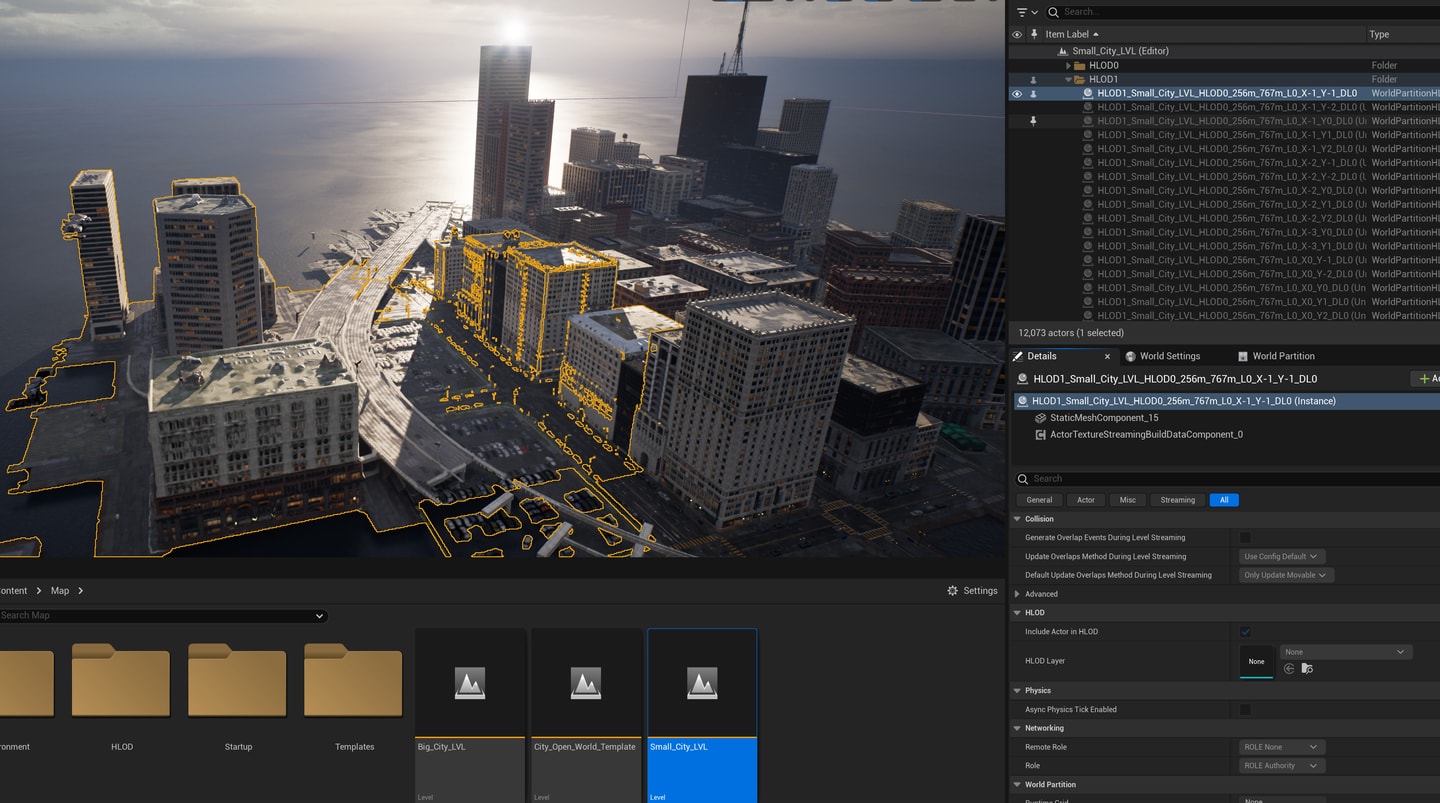Expand the HLOD0 folder in Outliner

[x=1068, y=65]
